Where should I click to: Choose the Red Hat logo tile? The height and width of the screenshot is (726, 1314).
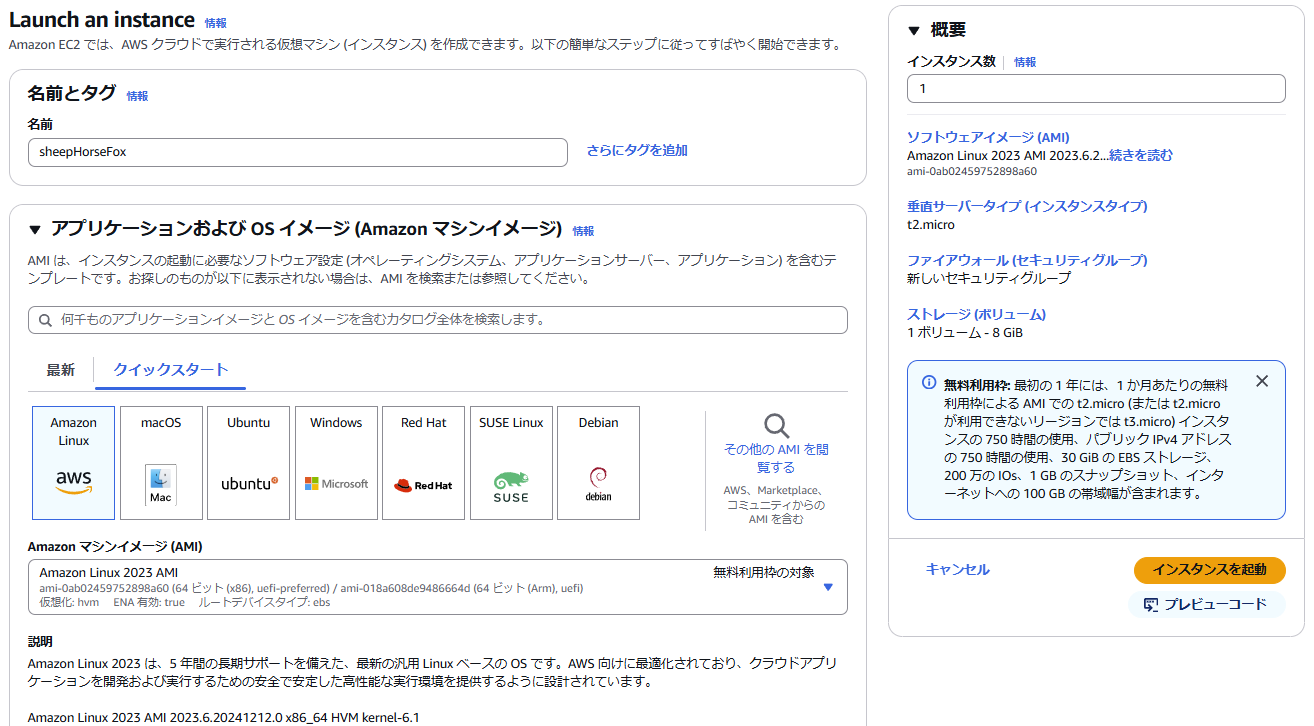click(x=423, y=463)
